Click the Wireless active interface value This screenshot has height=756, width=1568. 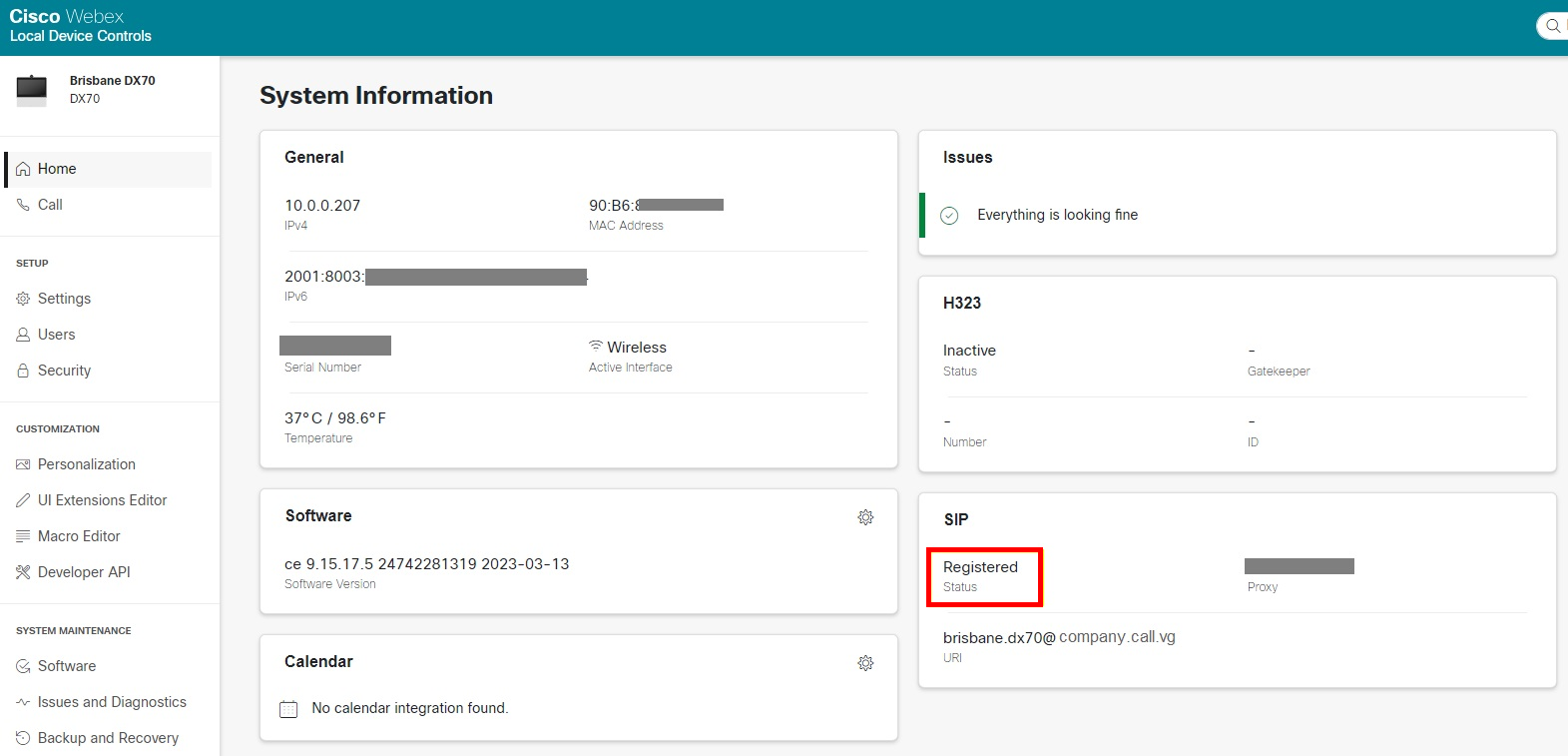coord(637,348)
